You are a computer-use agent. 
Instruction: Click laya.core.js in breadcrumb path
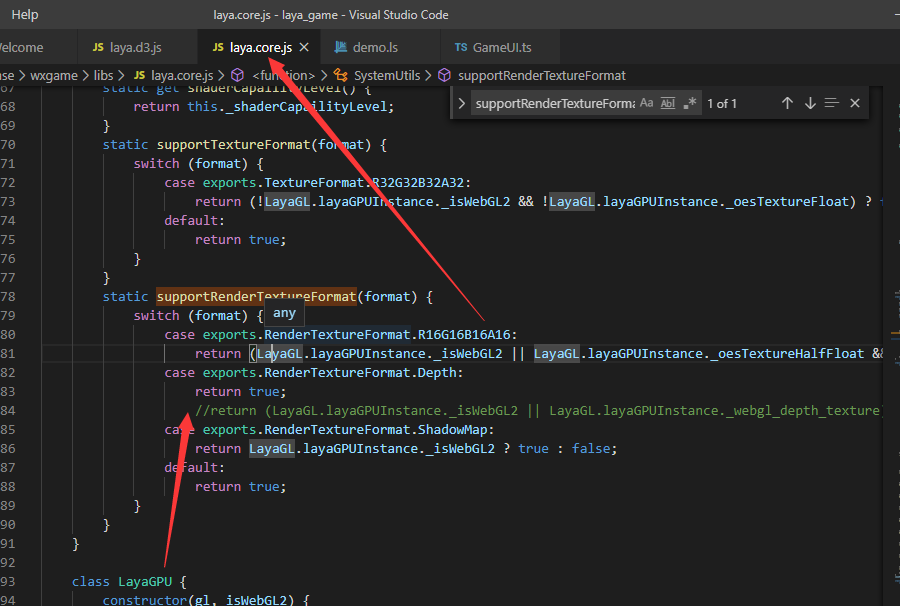[181, 75]
